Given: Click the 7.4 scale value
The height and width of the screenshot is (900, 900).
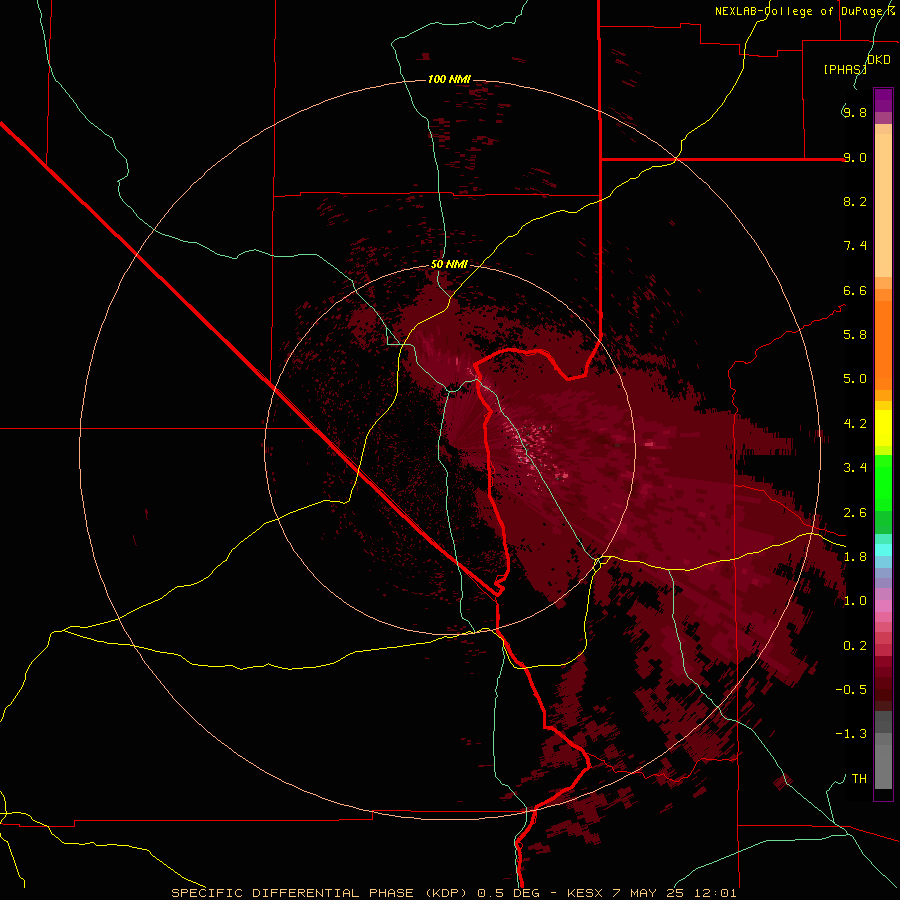Looking at the screenshot, I should point(855,246).
